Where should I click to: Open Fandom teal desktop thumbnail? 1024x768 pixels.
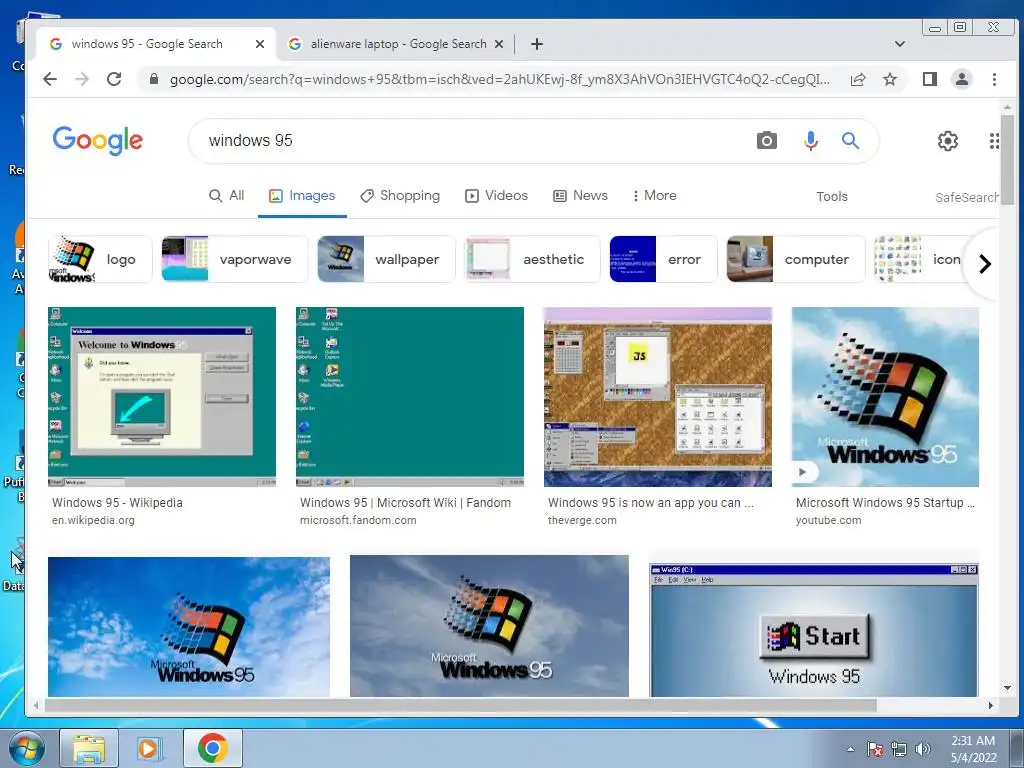coord(410,397)
